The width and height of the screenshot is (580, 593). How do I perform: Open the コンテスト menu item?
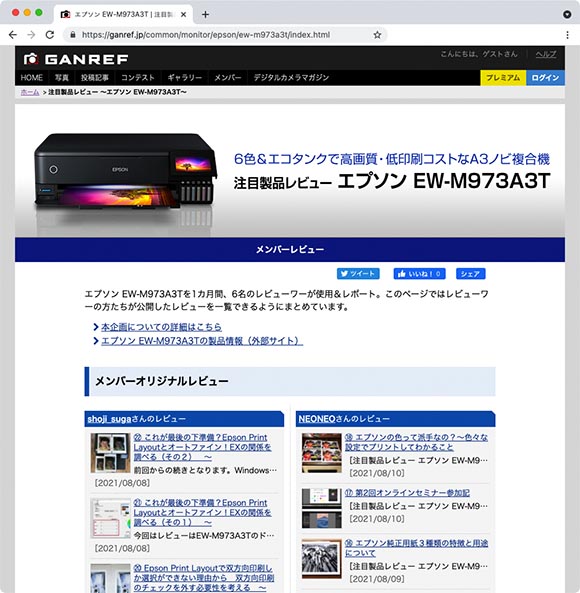[x=138, y=78]
